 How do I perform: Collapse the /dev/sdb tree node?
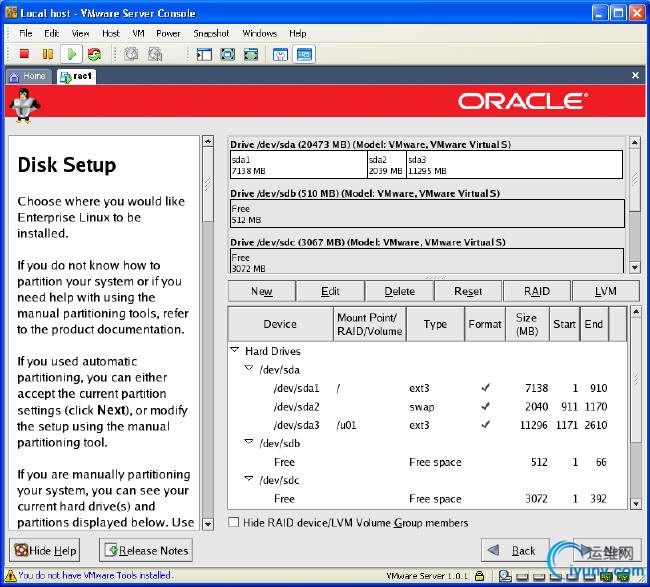click(x=249, y=443)
